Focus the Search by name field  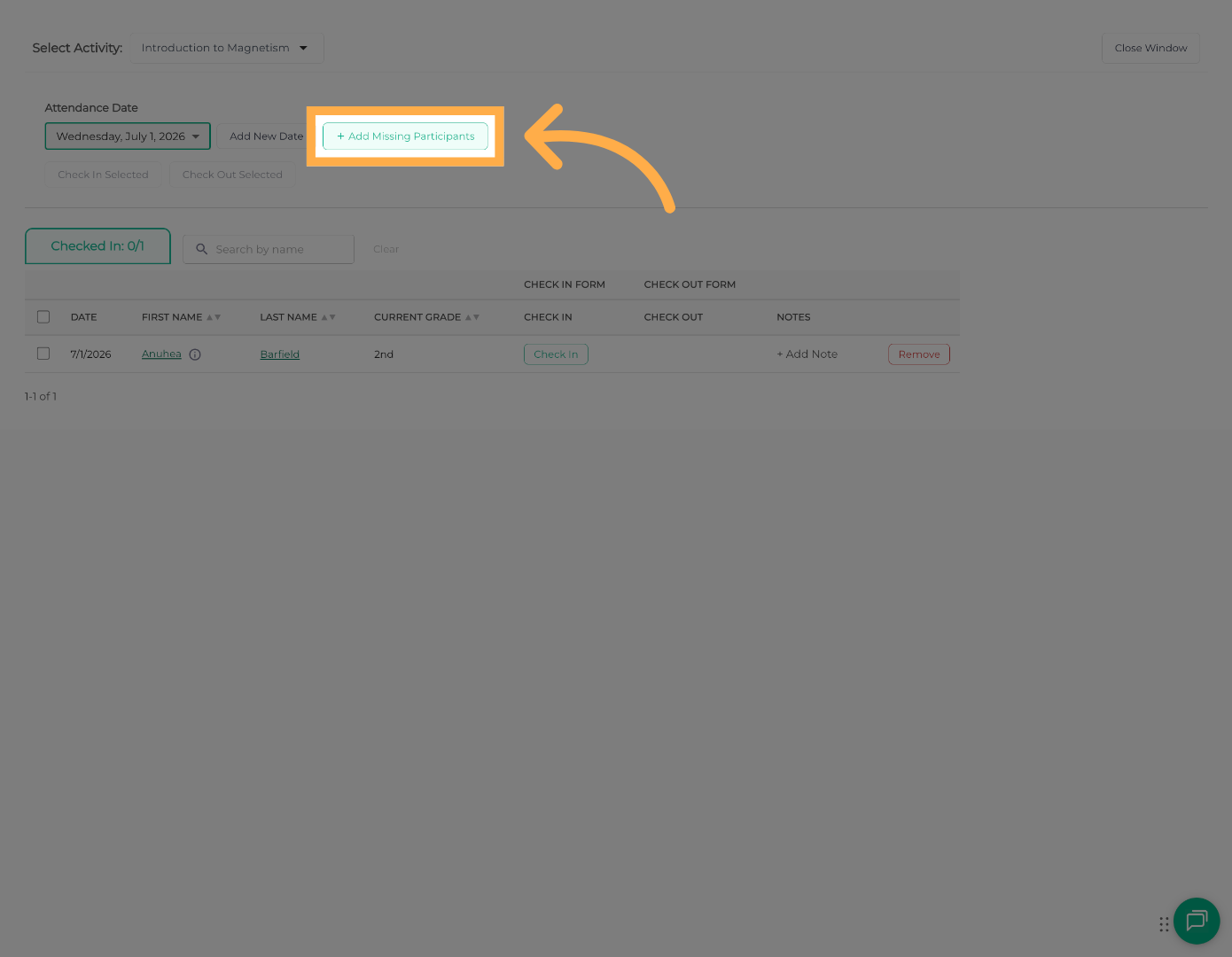[269, 249]
